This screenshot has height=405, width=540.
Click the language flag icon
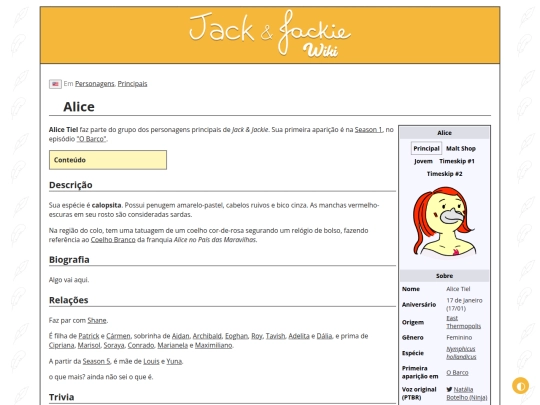[55, 84]
